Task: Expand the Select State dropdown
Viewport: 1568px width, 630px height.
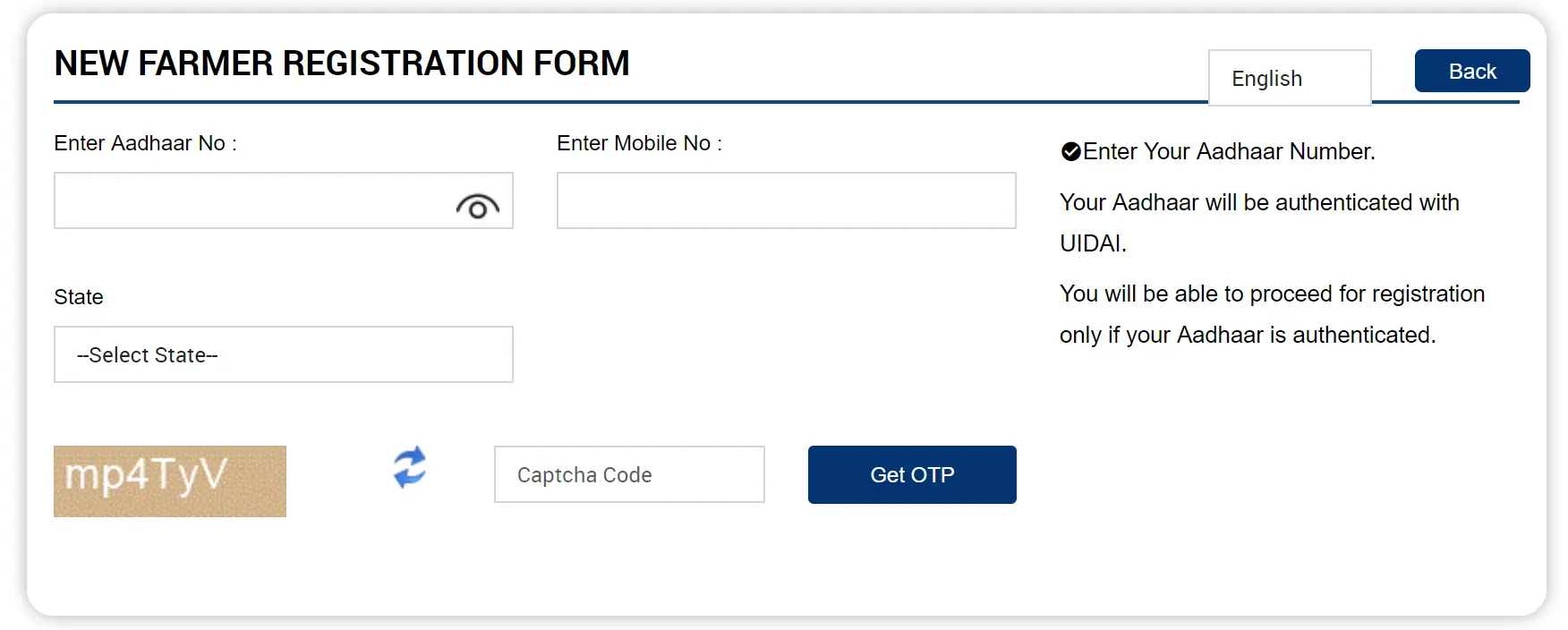Action: tap(283, 354)
